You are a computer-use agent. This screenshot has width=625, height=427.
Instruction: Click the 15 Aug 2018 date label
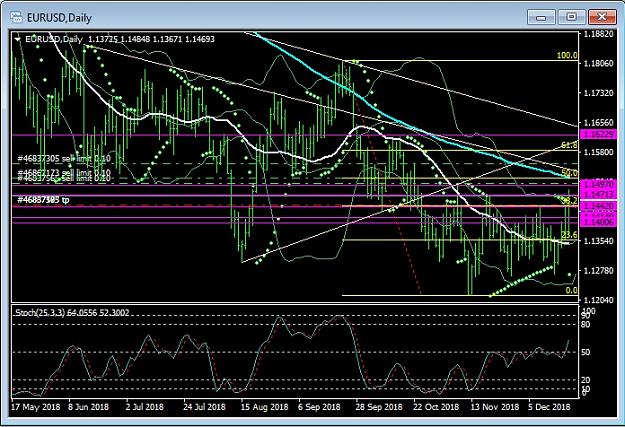[x=264, y=407]
